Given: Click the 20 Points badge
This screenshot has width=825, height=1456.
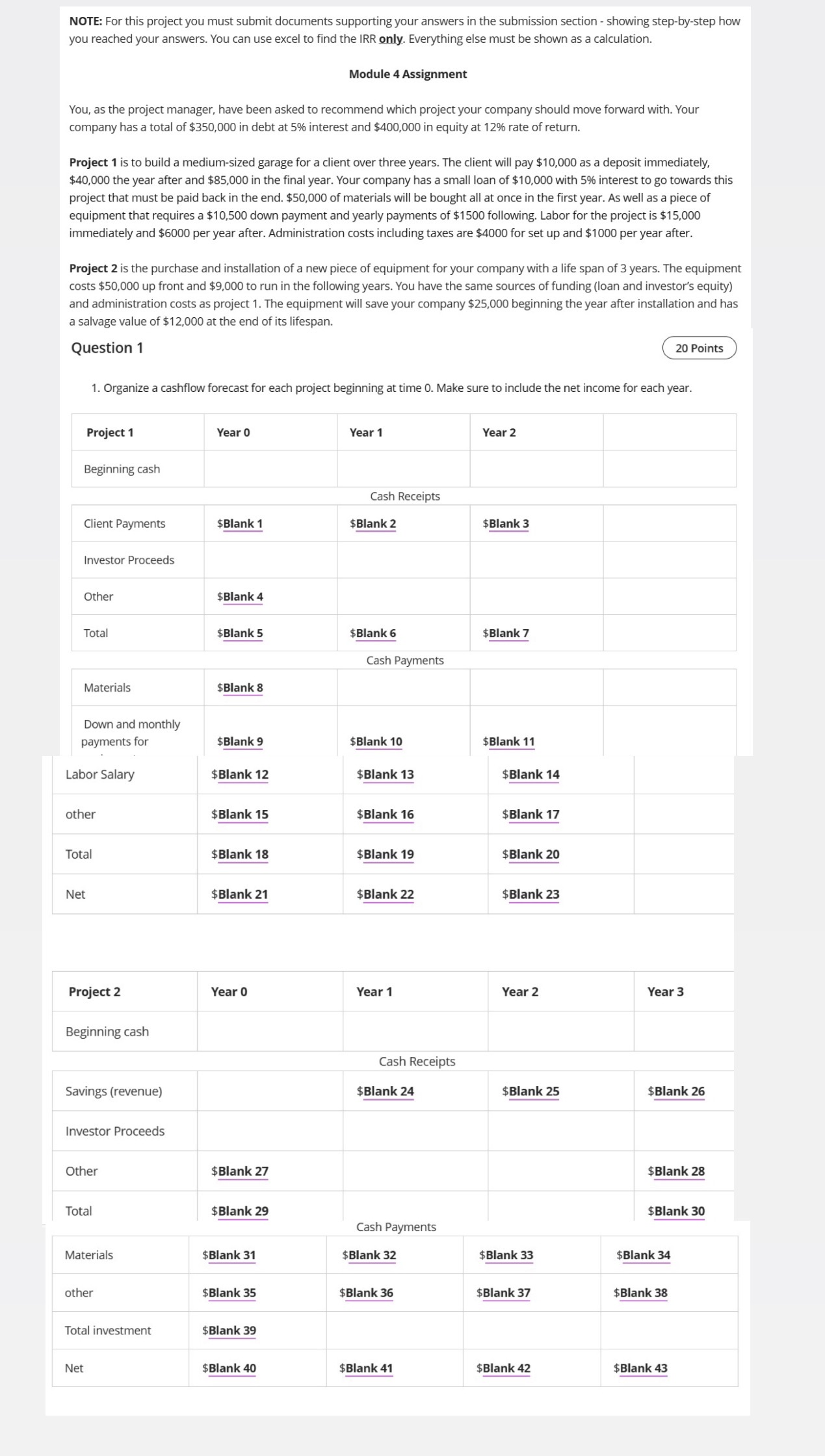Looking at the screenshot, I should pyautogui.click(x=699, y=348).
